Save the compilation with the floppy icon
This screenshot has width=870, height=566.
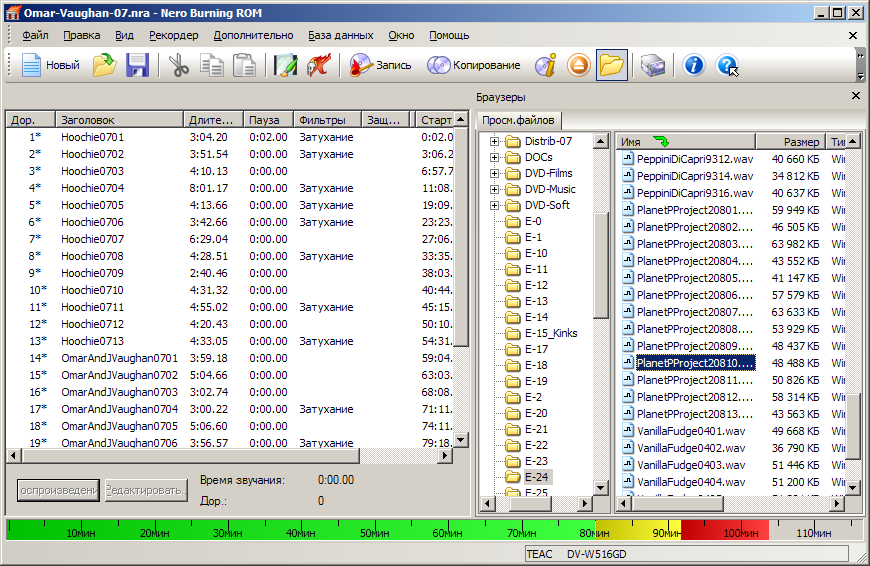[x=137, y=65]
